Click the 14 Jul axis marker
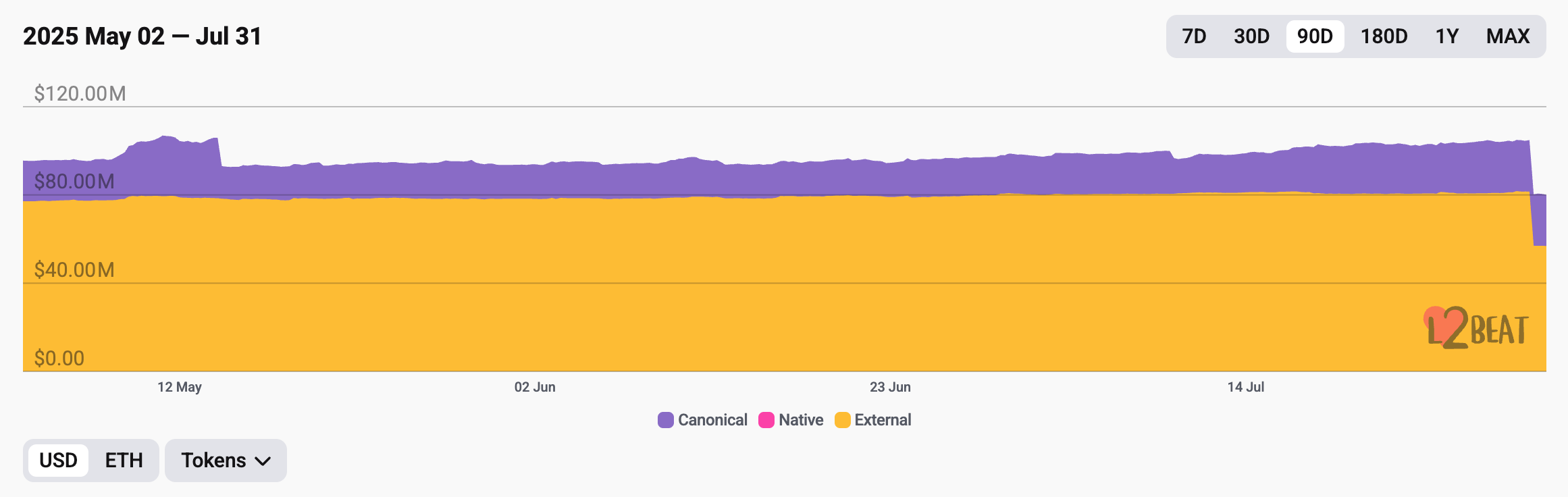 [1246, 387]
